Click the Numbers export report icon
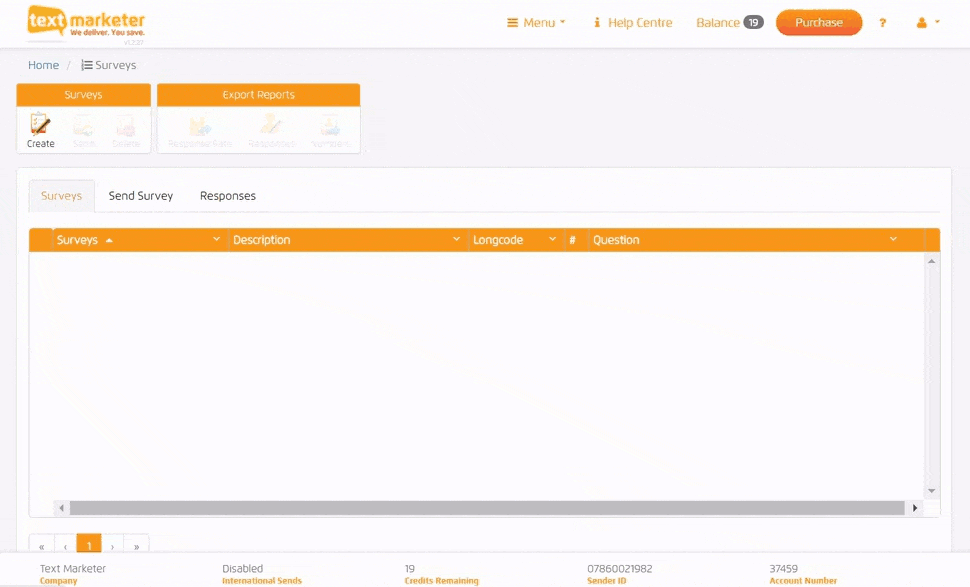The height and width of the screenshot is (587, 970). [330, 126]
